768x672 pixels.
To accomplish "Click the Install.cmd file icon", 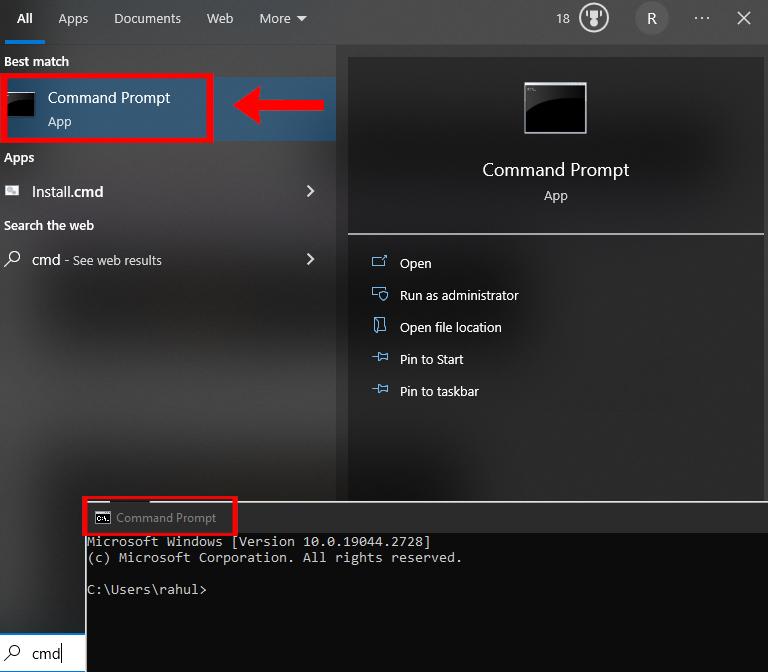I will tap(12, 191).
